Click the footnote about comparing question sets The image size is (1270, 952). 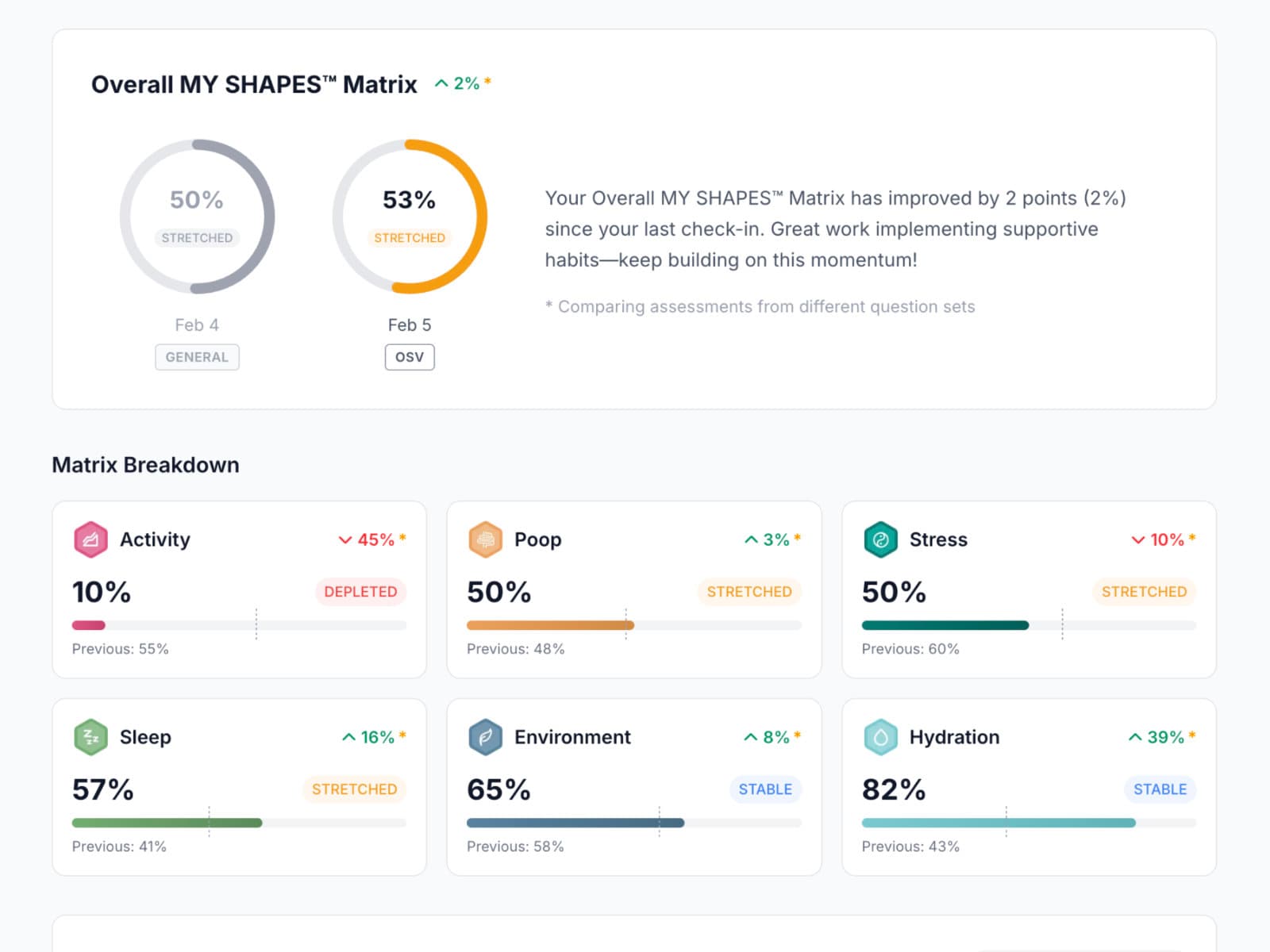point(760,306)
